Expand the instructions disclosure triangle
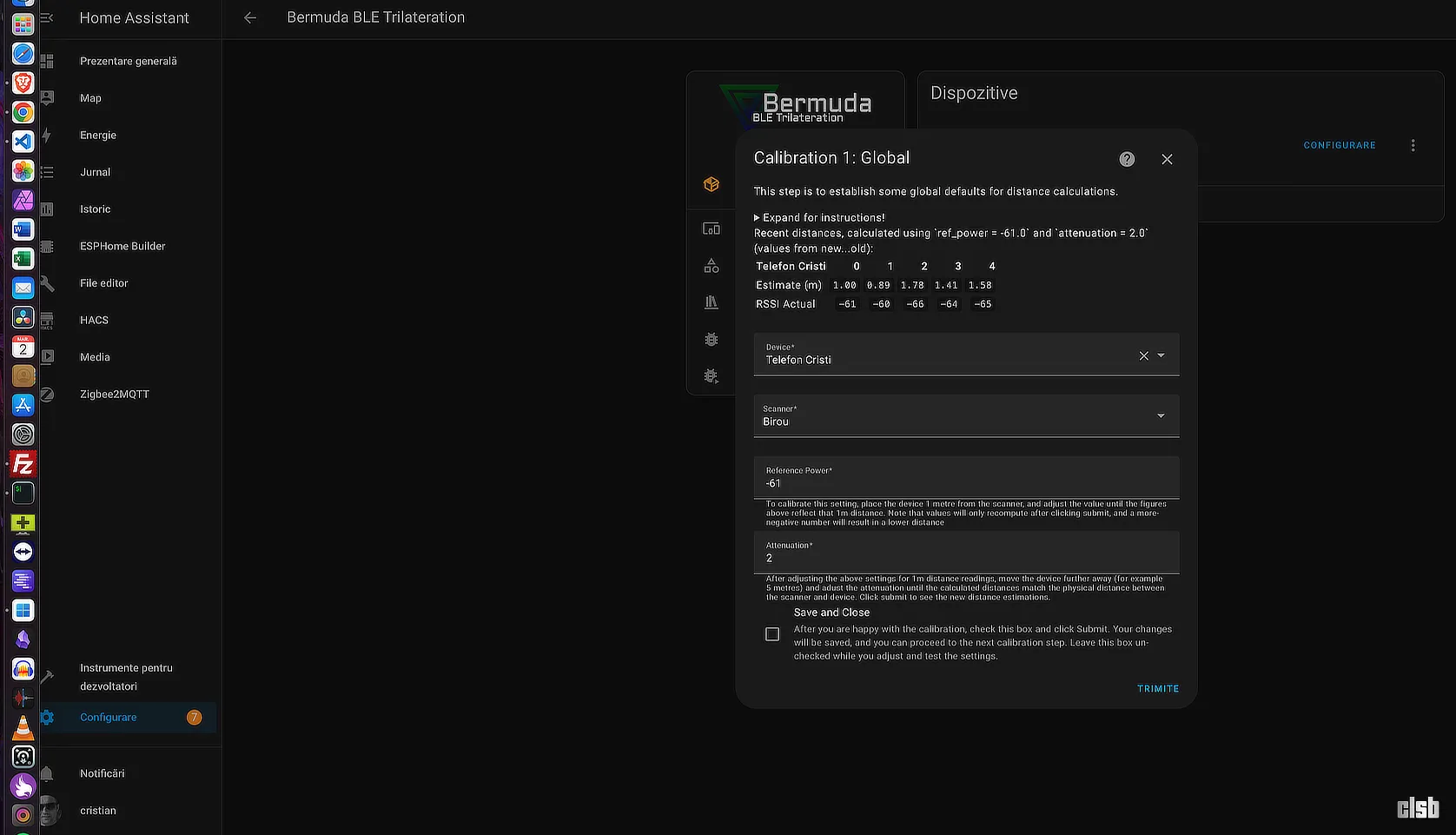 [757, 218]
